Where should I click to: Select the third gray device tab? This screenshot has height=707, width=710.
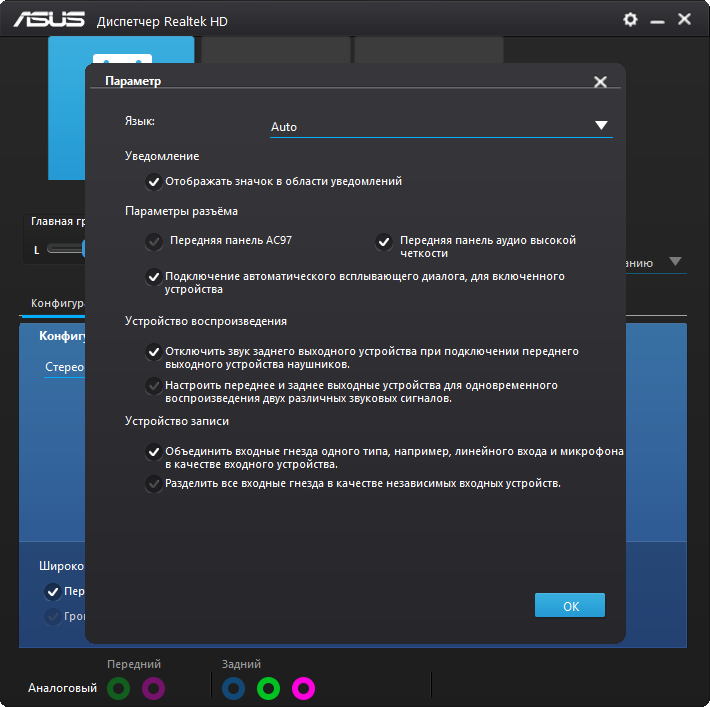point(428,50)
